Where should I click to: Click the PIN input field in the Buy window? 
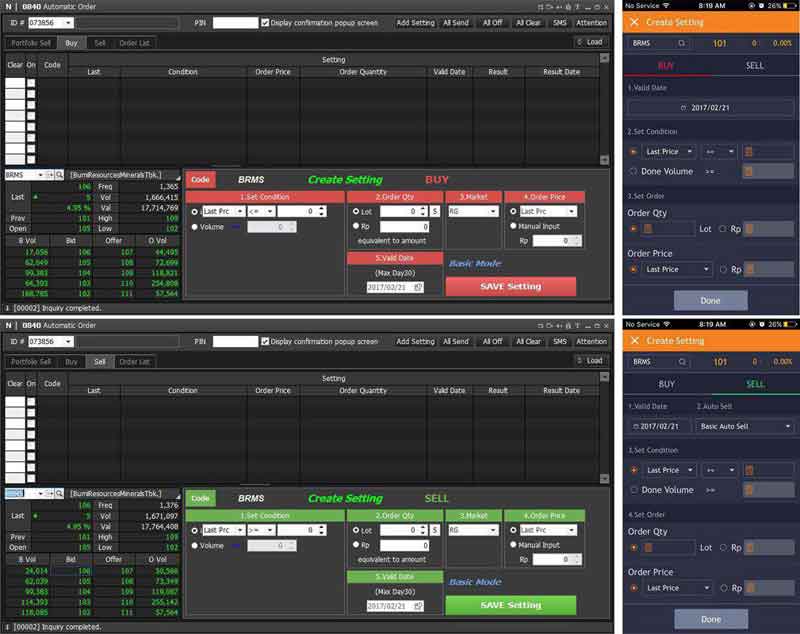click(235, 22)
